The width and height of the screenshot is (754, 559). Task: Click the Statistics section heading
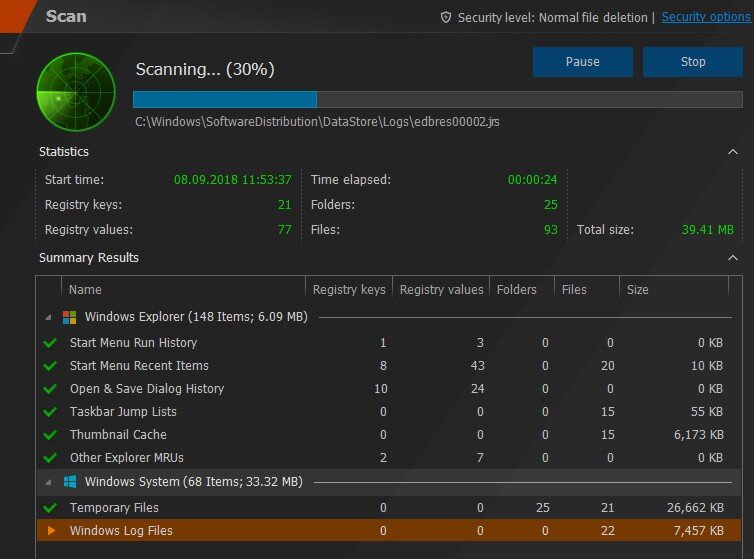tap(64, 152)
